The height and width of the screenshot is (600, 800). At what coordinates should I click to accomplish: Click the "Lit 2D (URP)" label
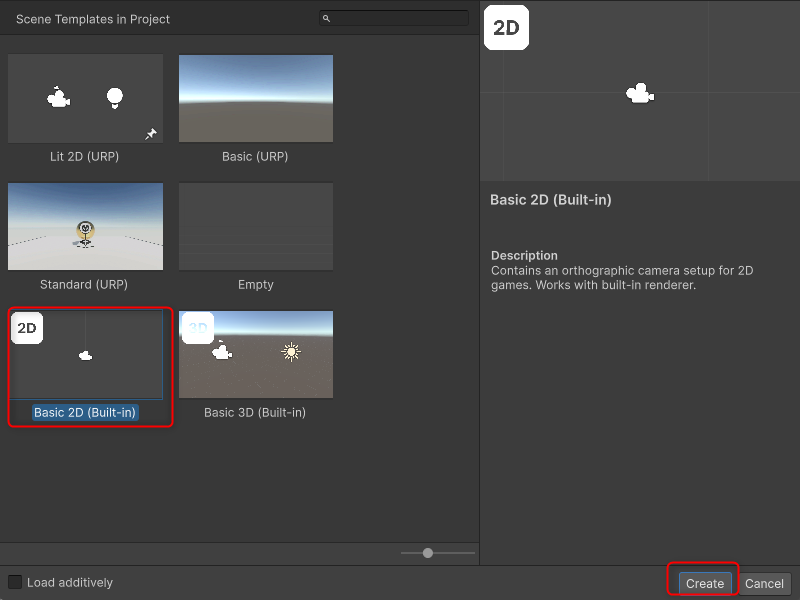coord(84,157)
